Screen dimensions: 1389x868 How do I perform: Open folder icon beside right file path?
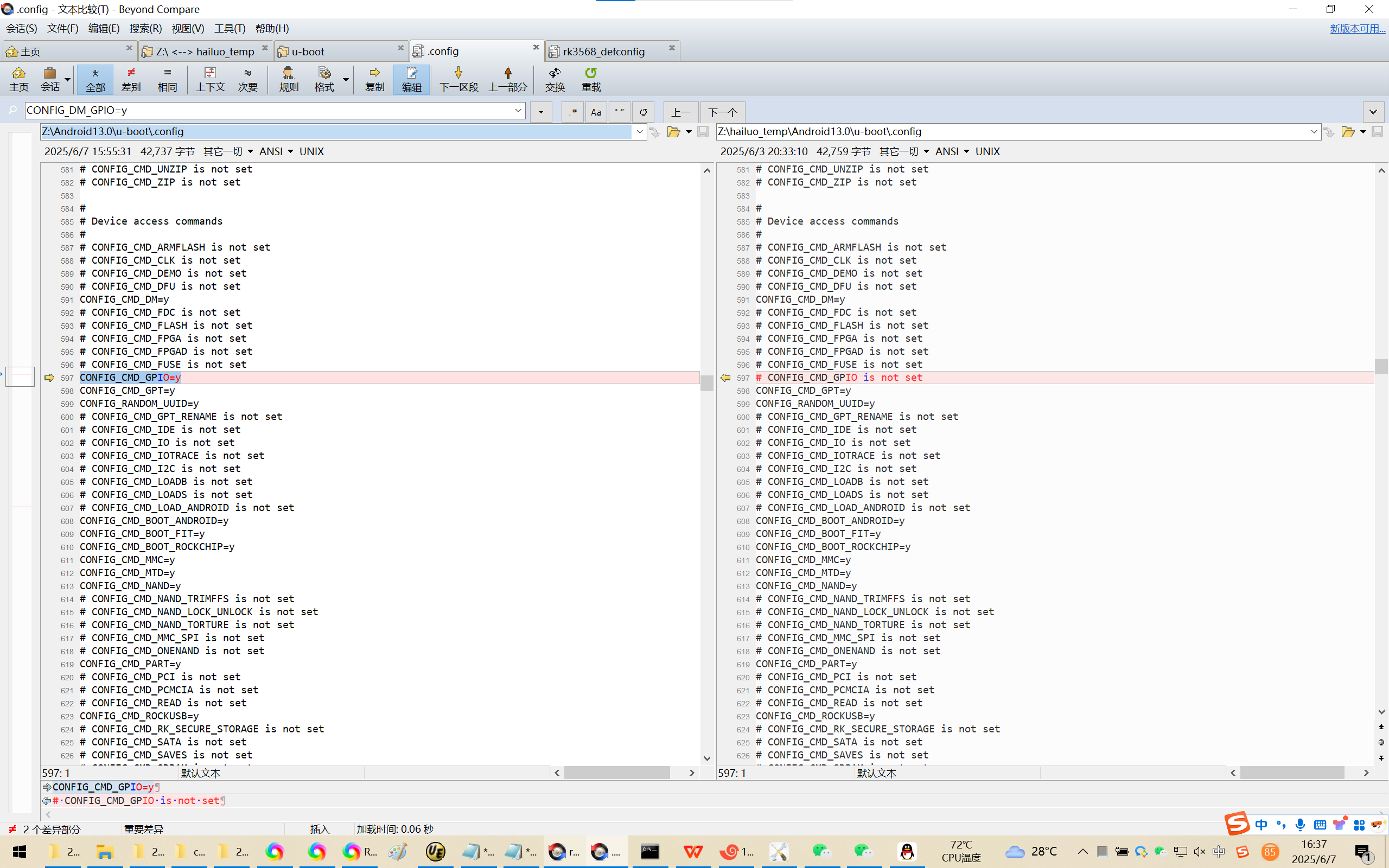click(x=1348, y=132)
